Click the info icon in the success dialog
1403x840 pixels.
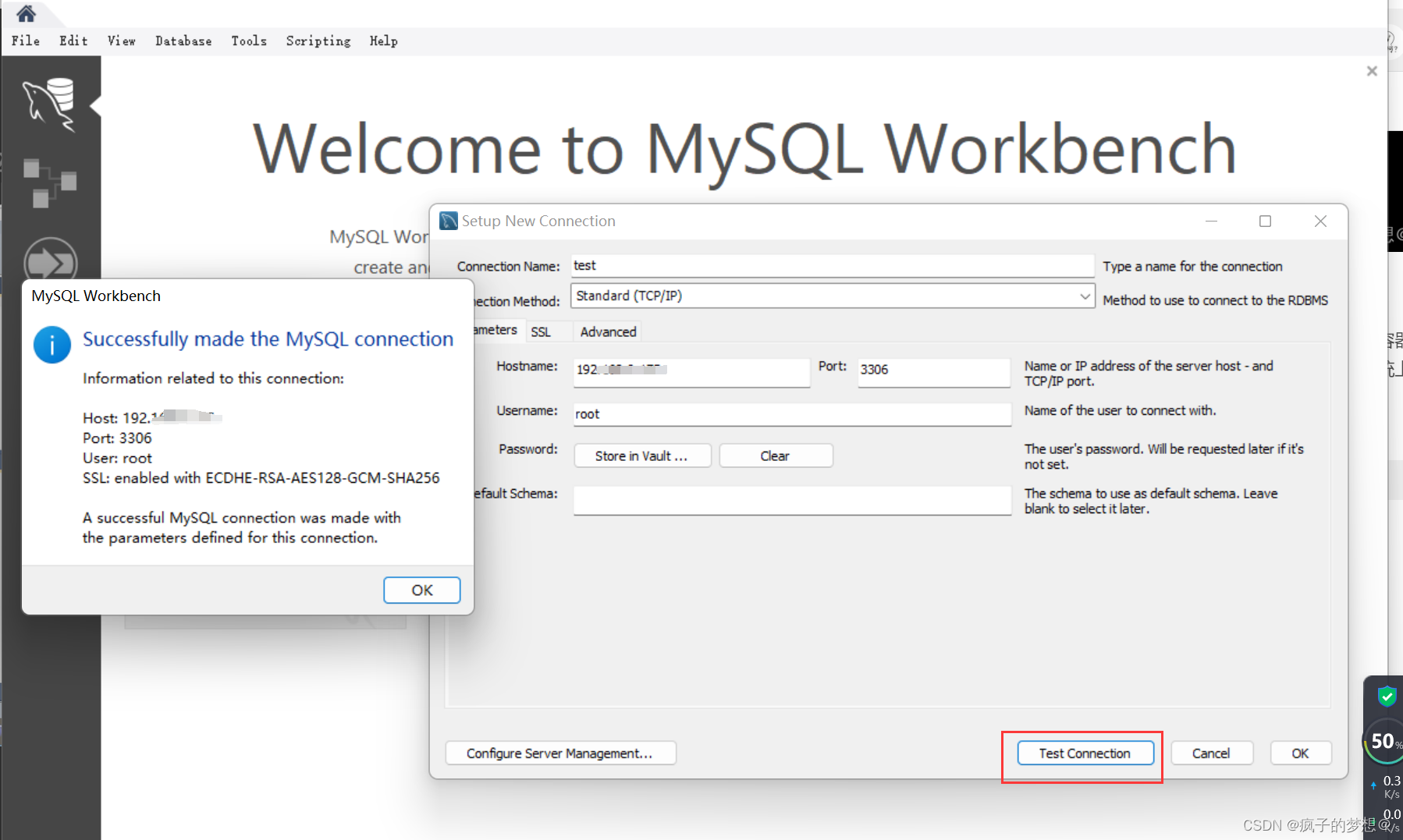coord(52,345)
